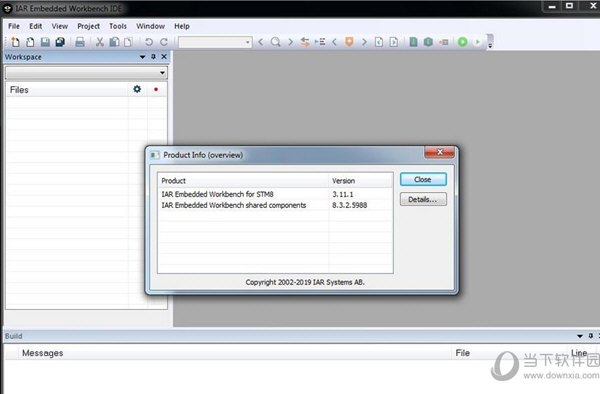Click the Compile toolbar icon
600x394 pixels.
pyautogui.click(x=413, y=42)
